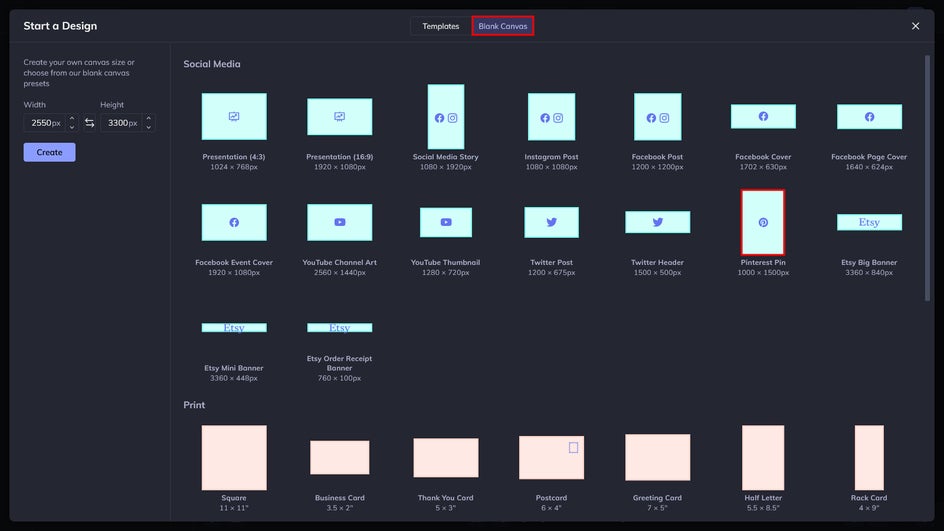
Task: Decrease width with the down arrow
Action: tap(72, 128)
